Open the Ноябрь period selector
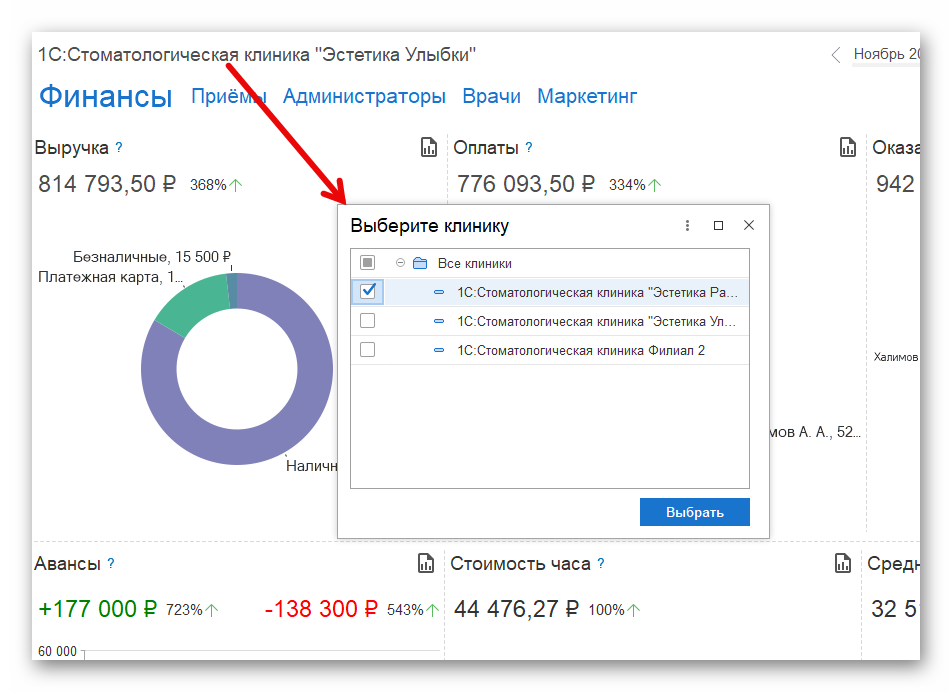Viewport: 952px width, 692px height. click(886, 54)
